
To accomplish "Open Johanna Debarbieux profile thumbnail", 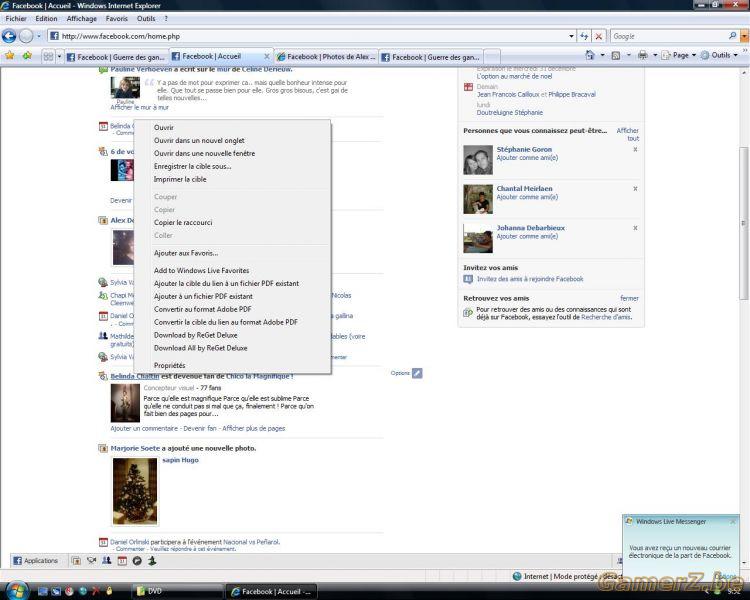I will (x=478, y=238).
